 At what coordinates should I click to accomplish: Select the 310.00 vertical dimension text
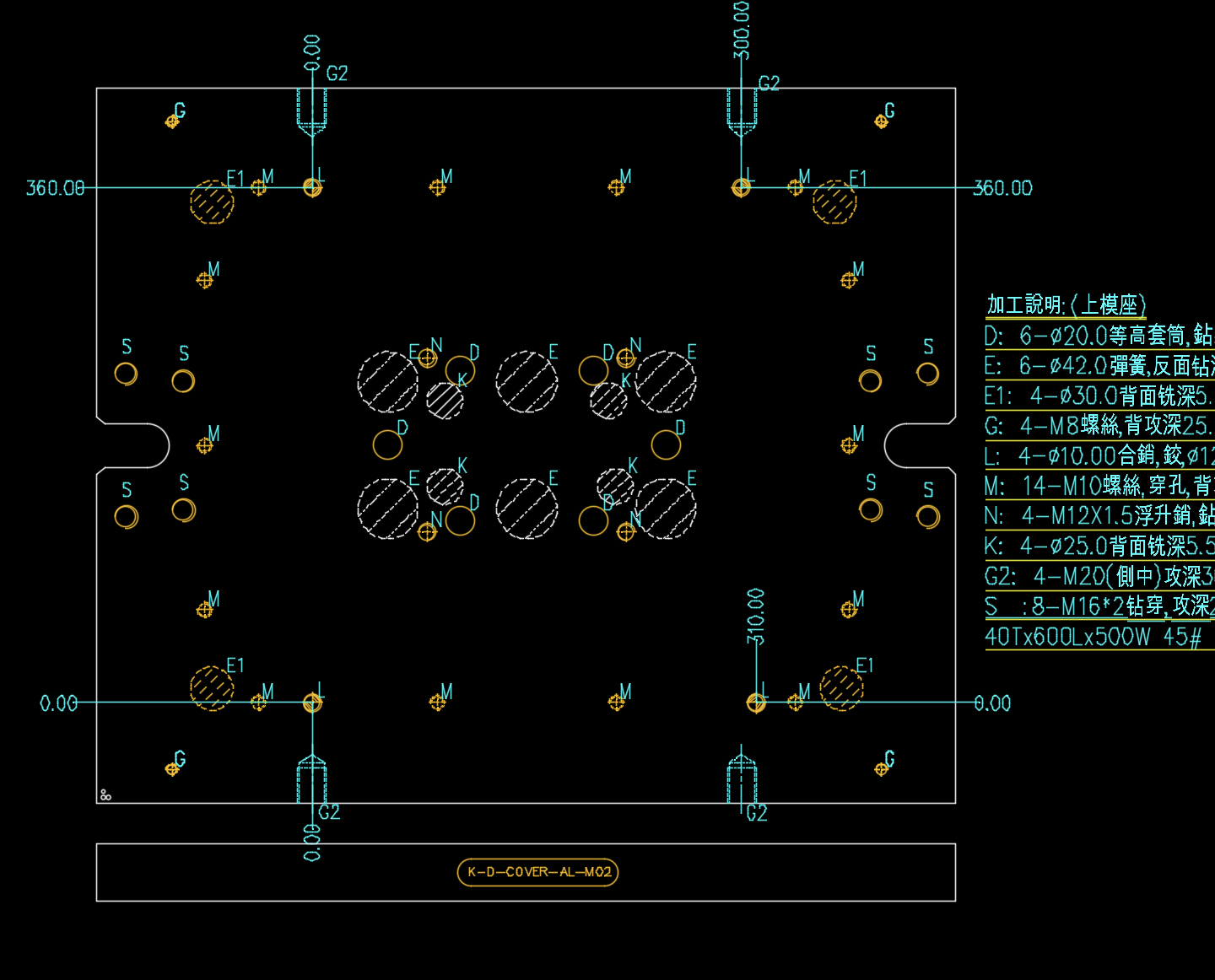click(756, 617)
